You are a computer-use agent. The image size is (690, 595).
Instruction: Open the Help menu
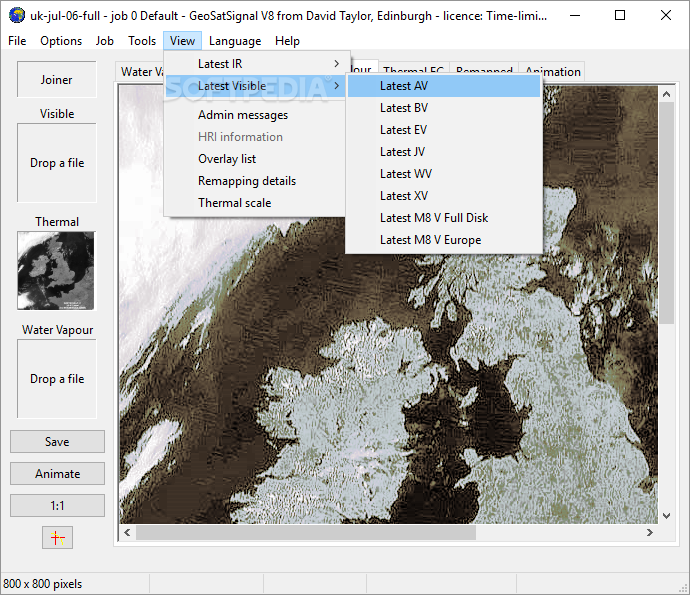pyautogui.click(x=287, y=41)
